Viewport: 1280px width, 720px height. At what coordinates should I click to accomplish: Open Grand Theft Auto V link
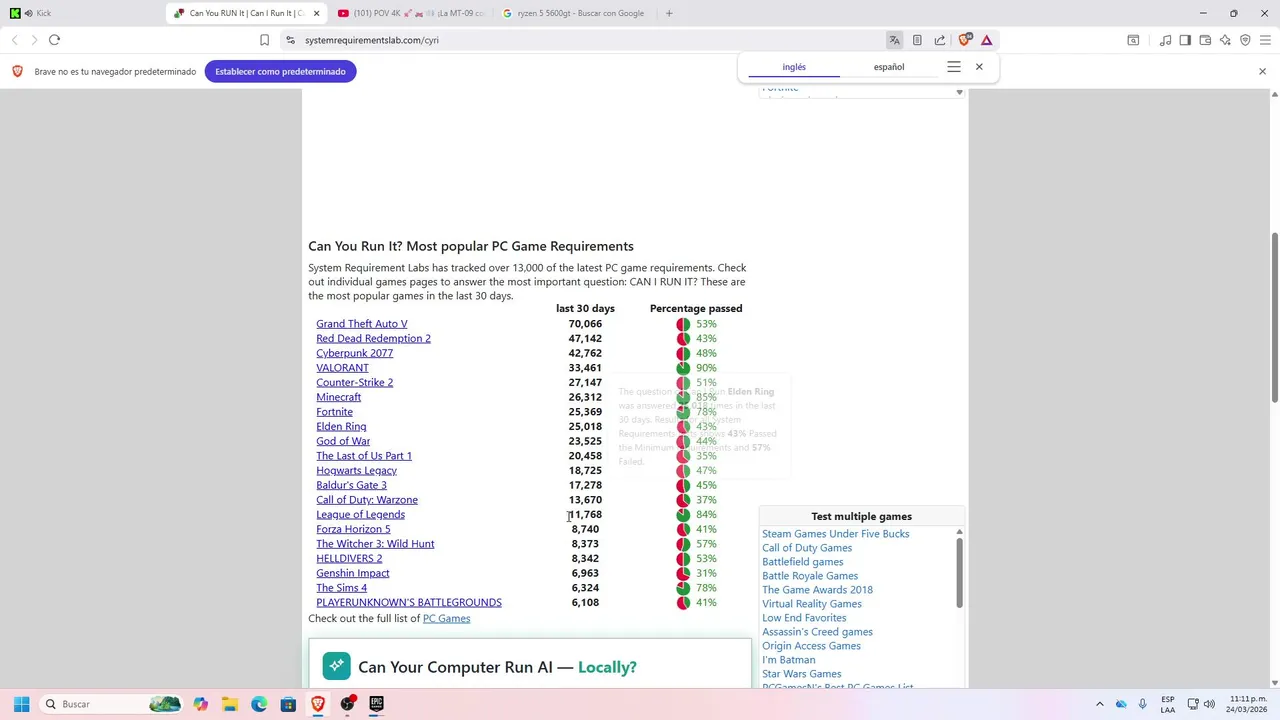click(362, 324)
